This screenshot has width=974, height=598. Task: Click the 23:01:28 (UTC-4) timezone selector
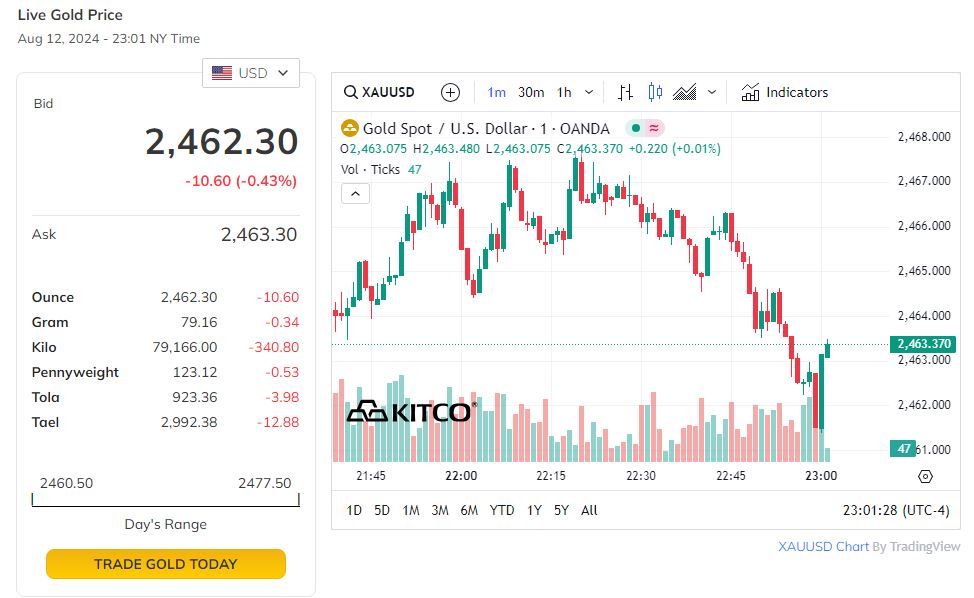[x=896, y=510]
